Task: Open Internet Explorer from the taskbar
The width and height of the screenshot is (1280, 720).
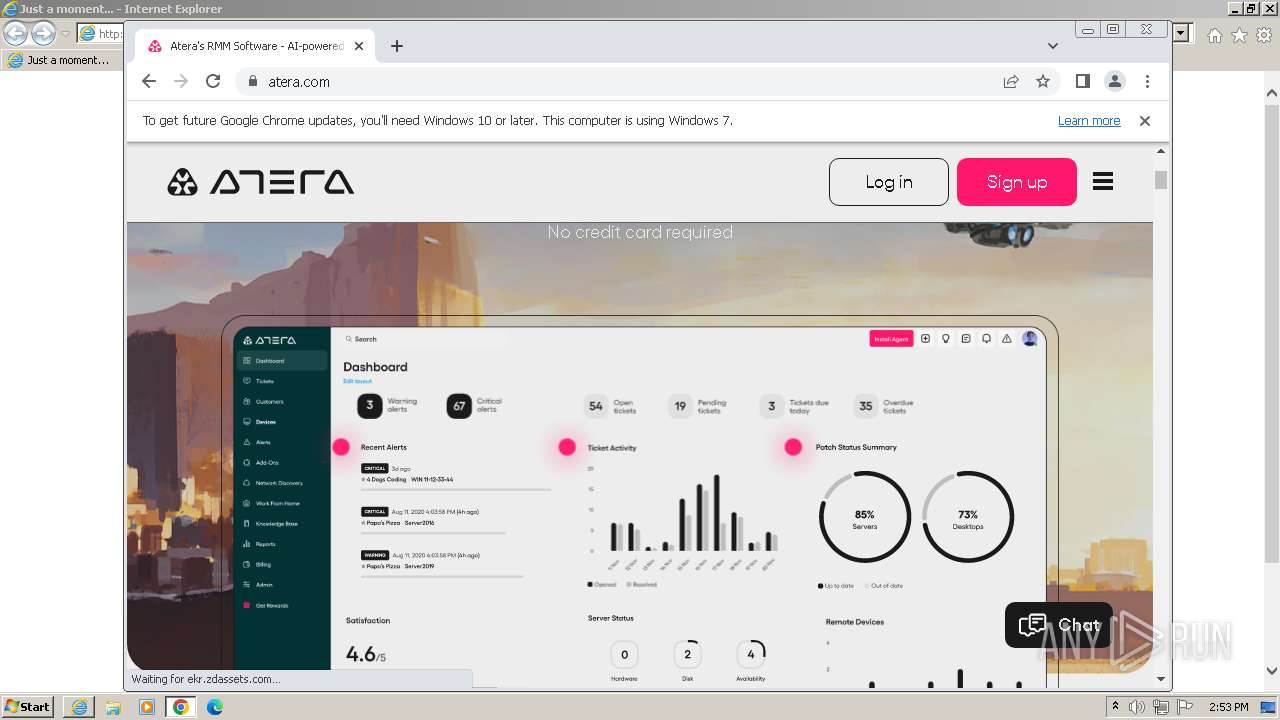Action: coord(79,707)
